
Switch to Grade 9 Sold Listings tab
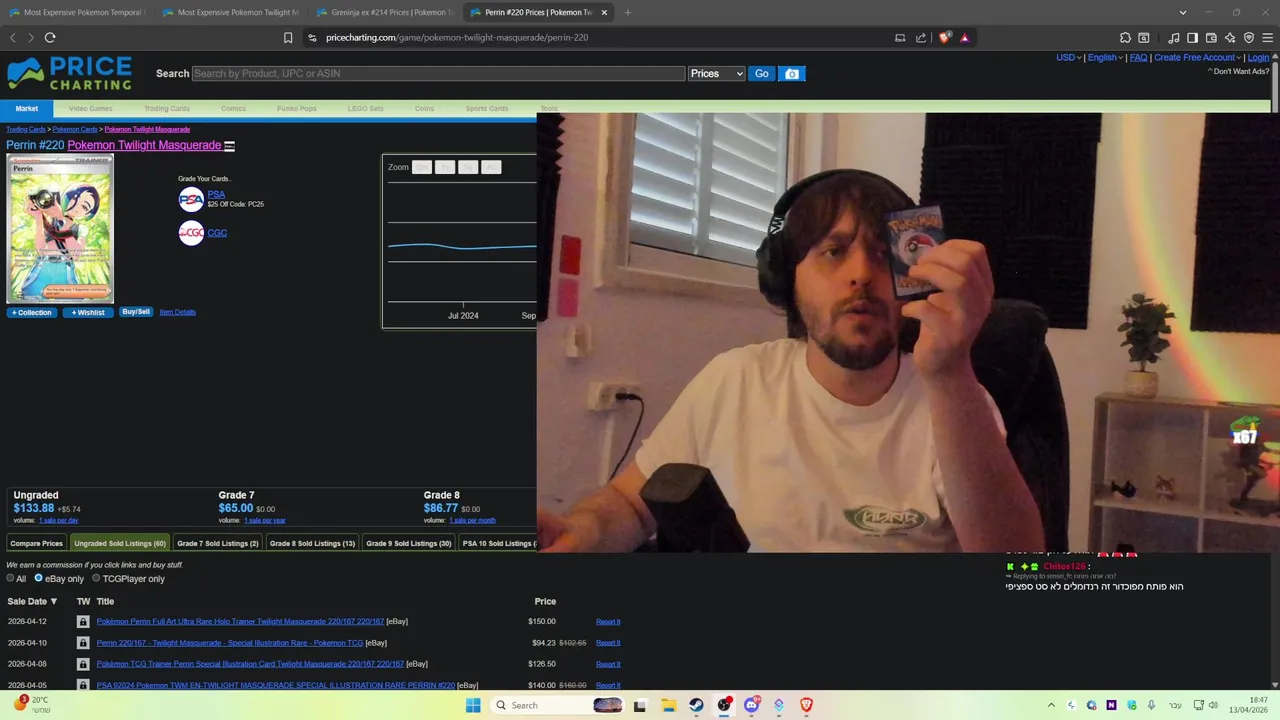coord(408,543)
